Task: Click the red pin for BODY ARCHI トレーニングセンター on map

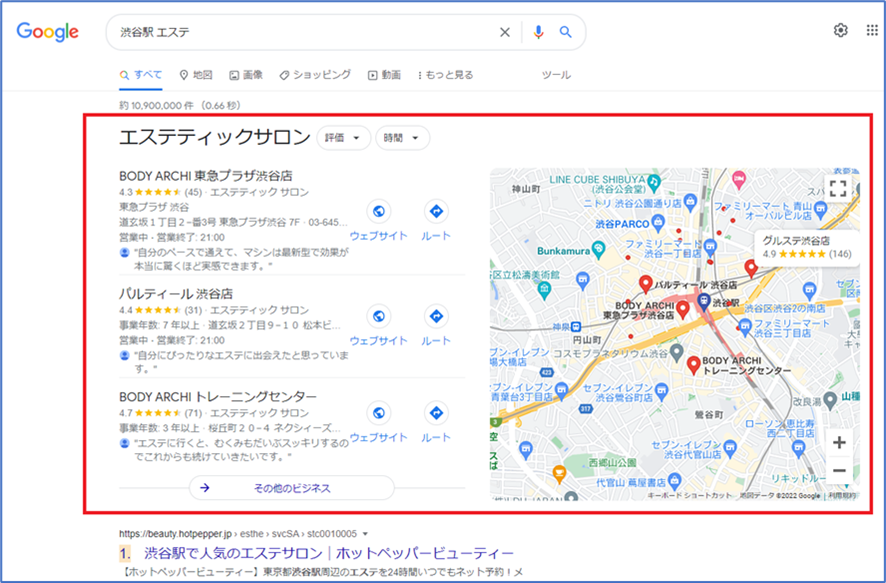Action: point(693,365)
